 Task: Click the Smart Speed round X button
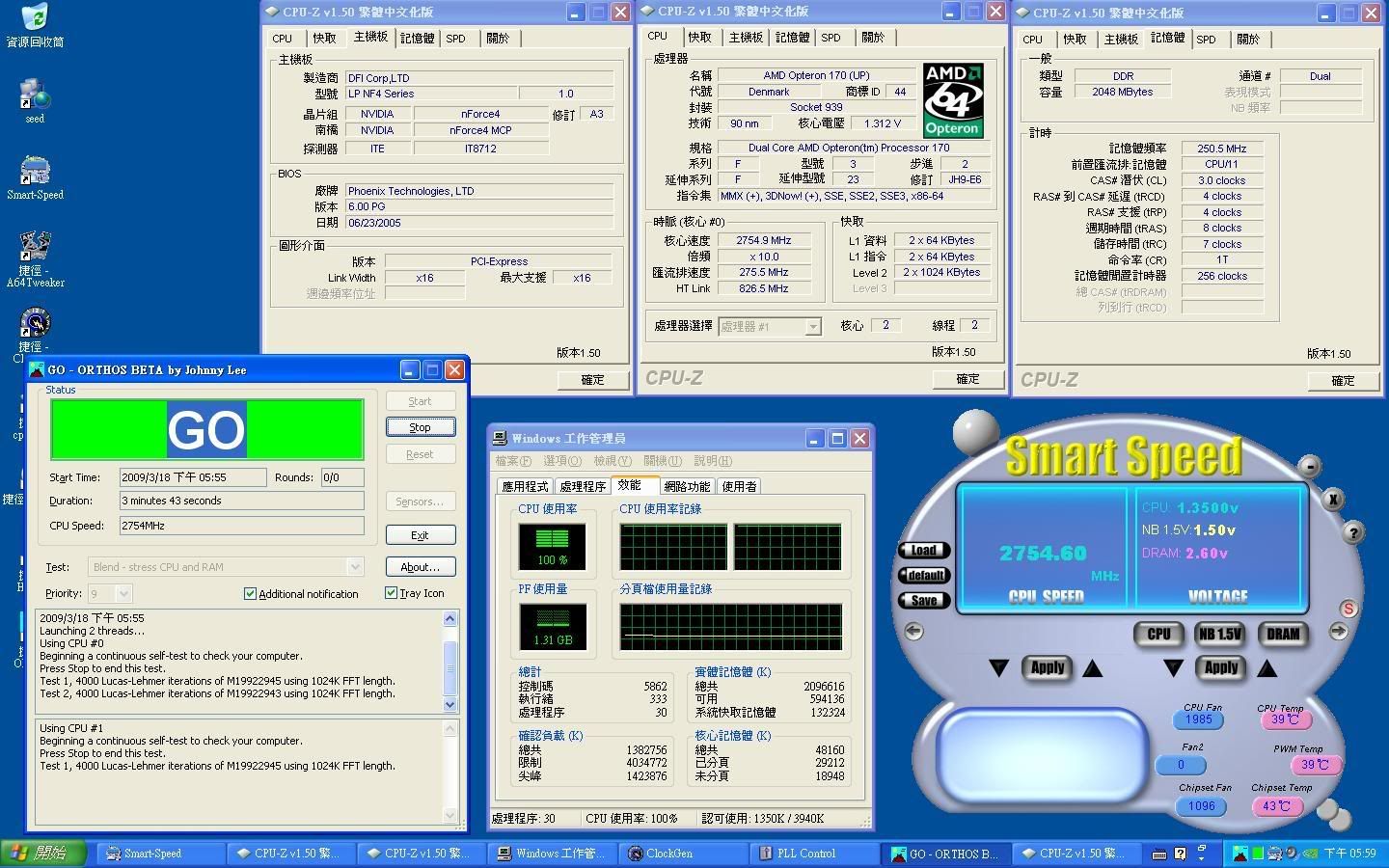tap(1332, 499)
